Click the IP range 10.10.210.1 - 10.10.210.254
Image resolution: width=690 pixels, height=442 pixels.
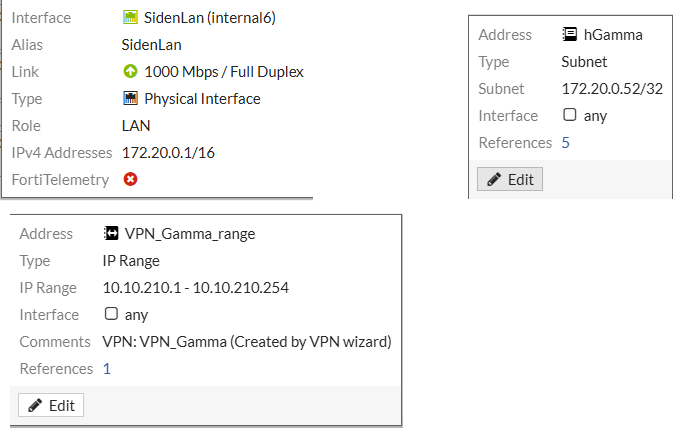point(196,288)
